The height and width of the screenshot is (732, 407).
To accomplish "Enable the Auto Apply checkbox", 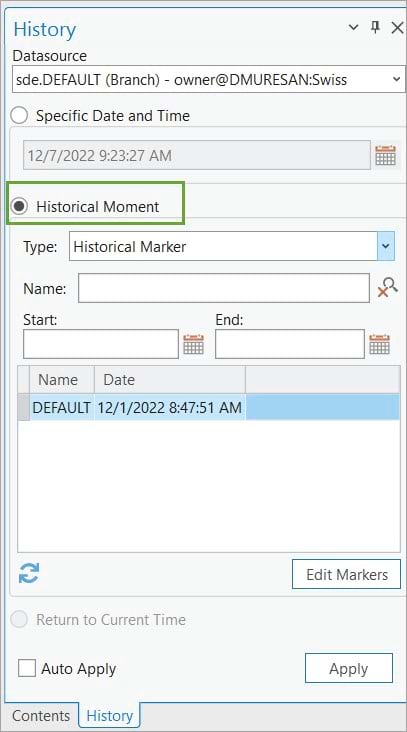I will 27,669.
